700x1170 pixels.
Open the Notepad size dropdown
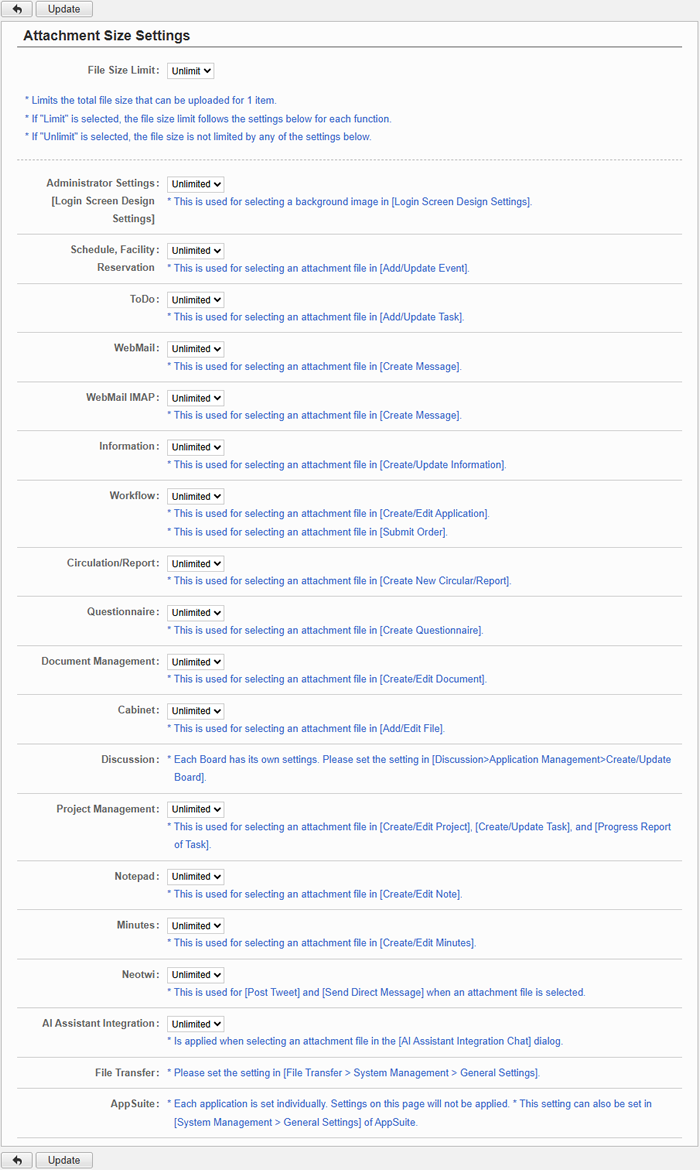point(196,877)
